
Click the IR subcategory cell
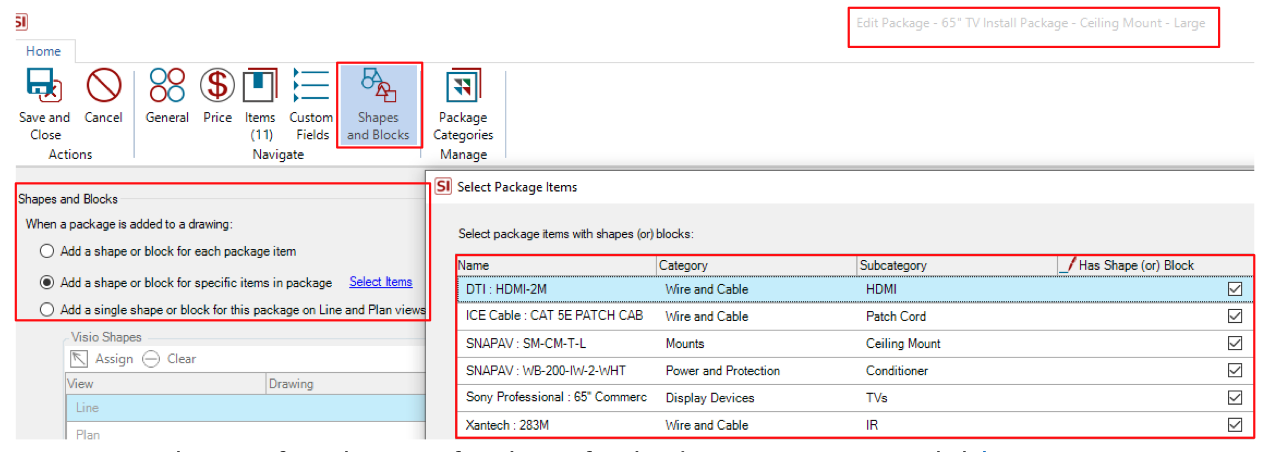coord(872,425)
